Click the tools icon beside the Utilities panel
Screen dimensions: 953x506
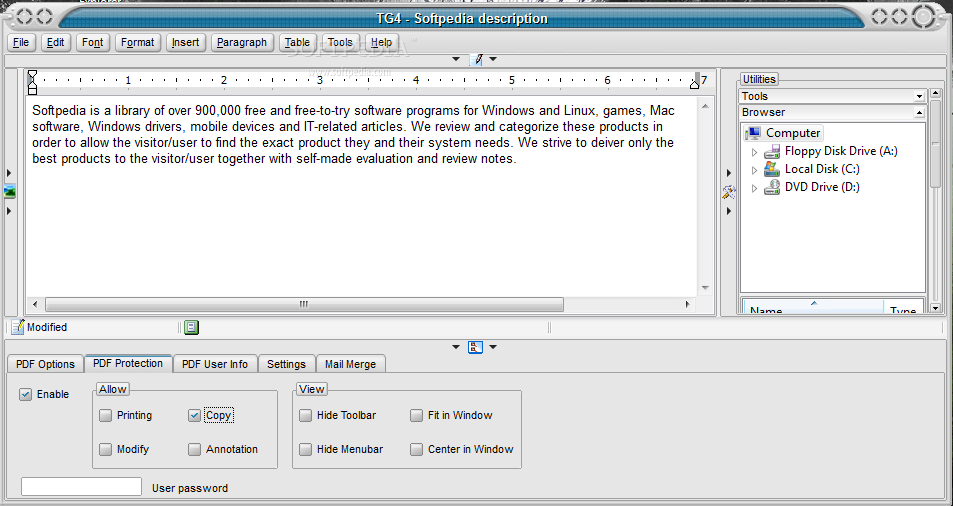pos(729,192)
